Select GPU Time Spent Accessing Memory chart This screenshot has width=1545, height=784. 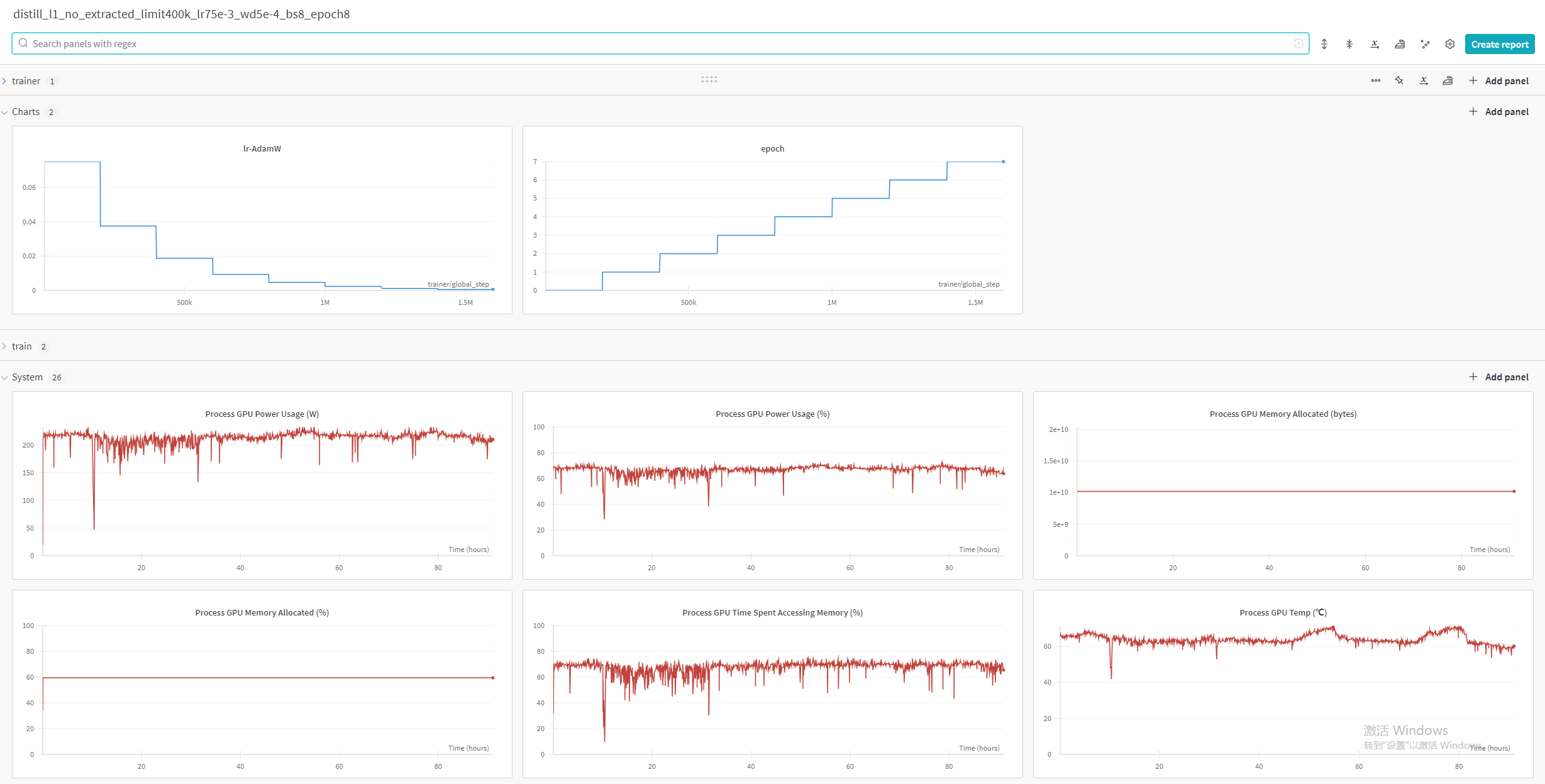tap(773, 684)
